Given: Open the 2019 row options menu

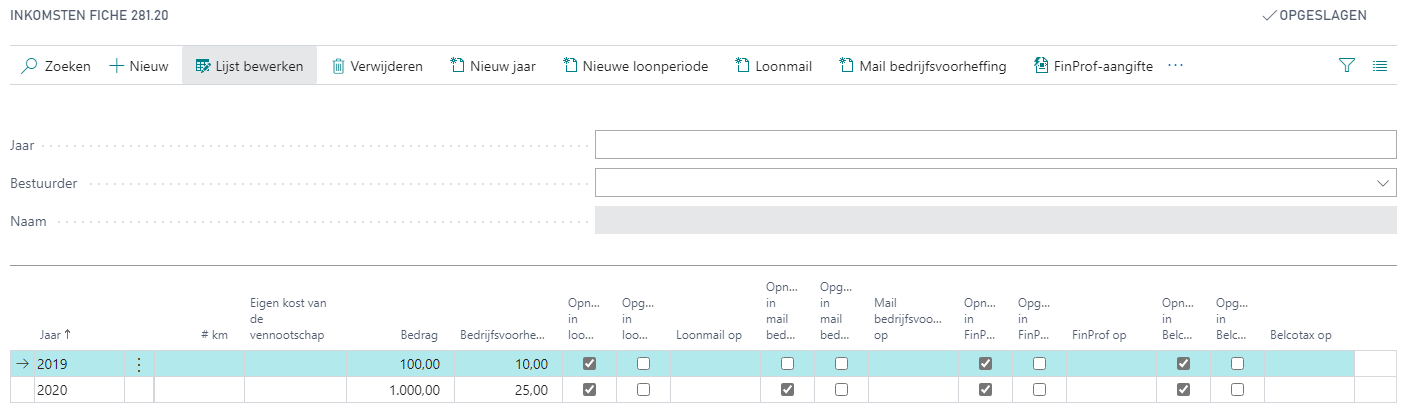Looking at the screenshot, I should point(138,364).
